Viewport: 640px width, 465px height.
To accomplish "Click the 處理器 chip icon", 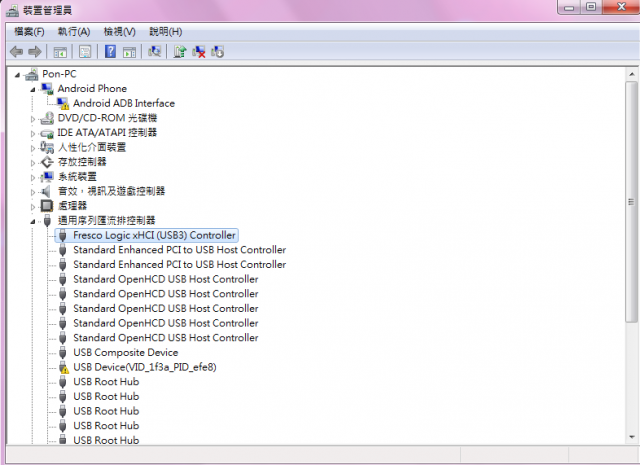I will [x=47, y=206].
